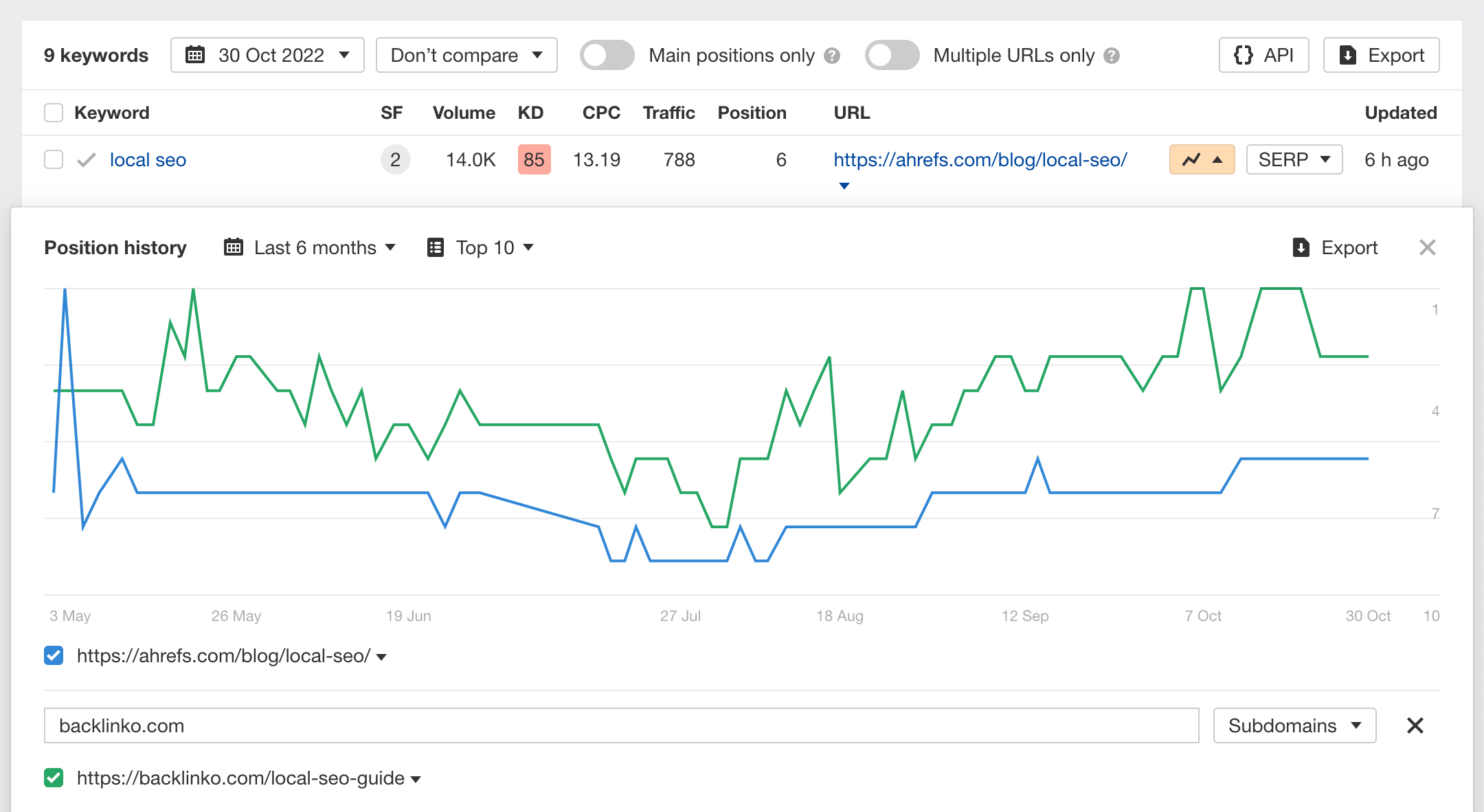Click the ahrefs blog local-seo URL link
This screenshot has height=812, width=1484.
980,158
